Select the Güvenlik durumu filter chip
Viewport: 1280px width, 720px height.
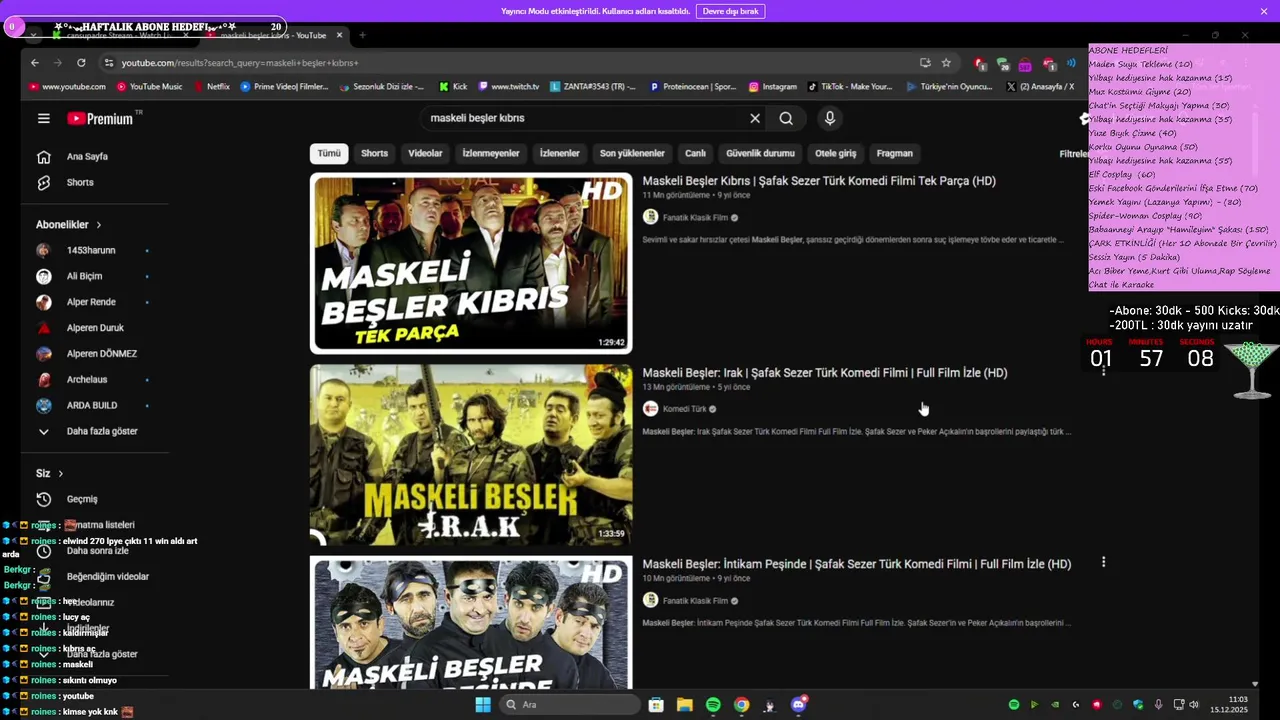click(760, 153)
